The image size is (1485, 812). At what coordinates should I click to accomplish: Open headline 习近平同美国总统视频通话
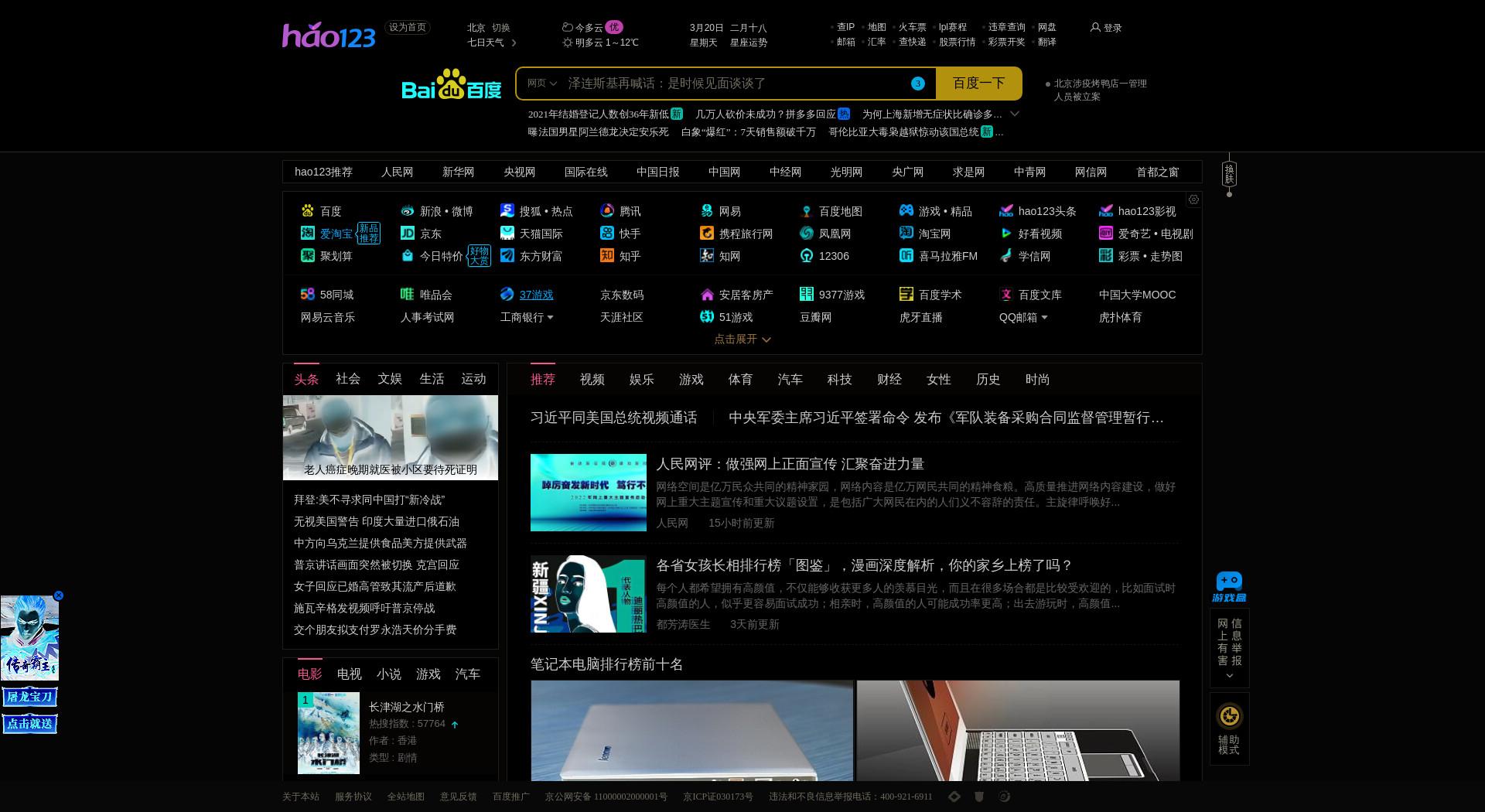(613, 418)
